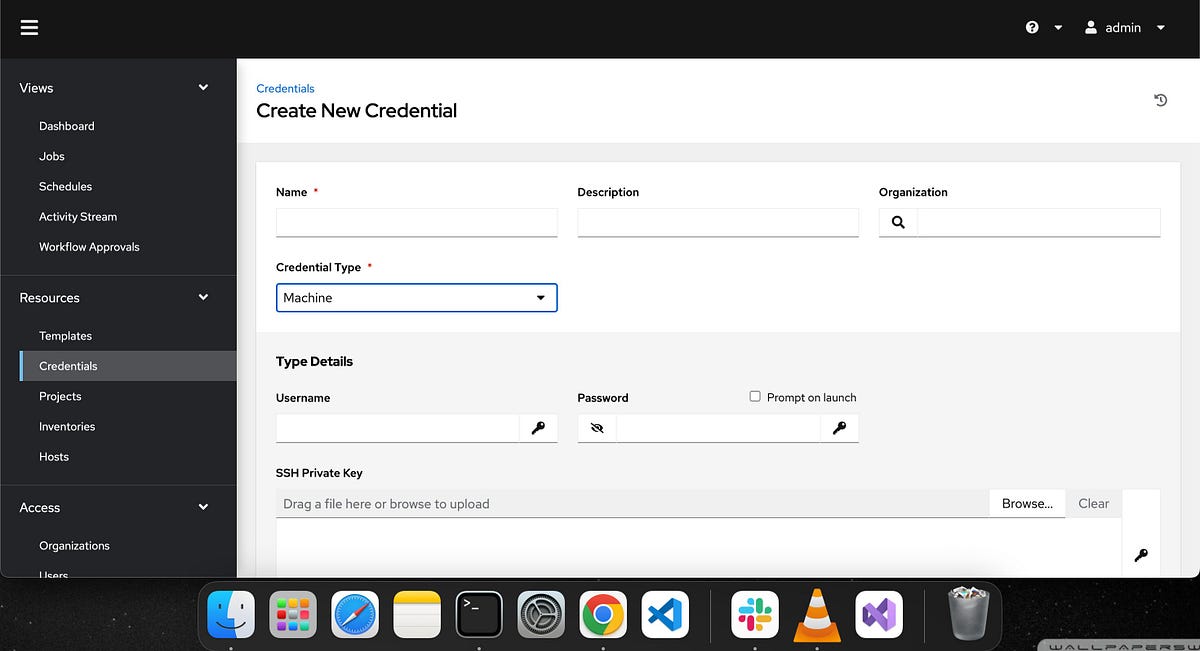Click the key icon next to SSH Private Key
Screen dimensions: 1200x651
point(1140,555)
